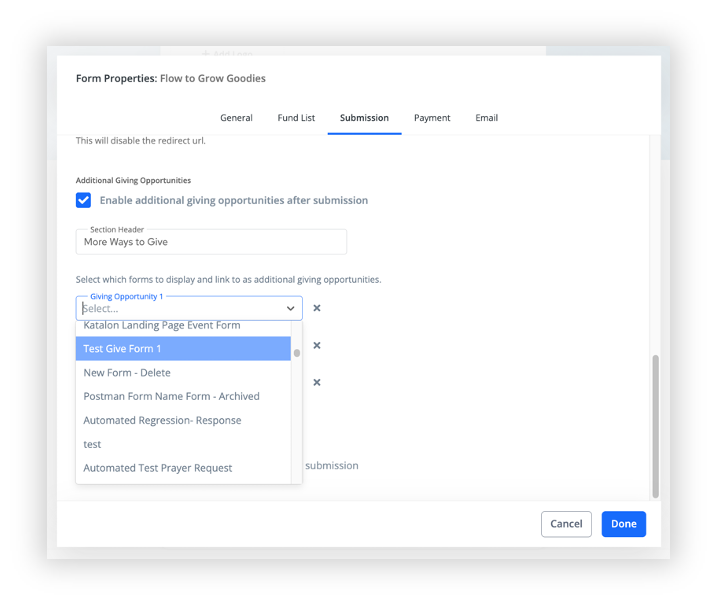Choose New Form - Delete option
Screen dimensions: 718x606
click(x=183, y=372)
